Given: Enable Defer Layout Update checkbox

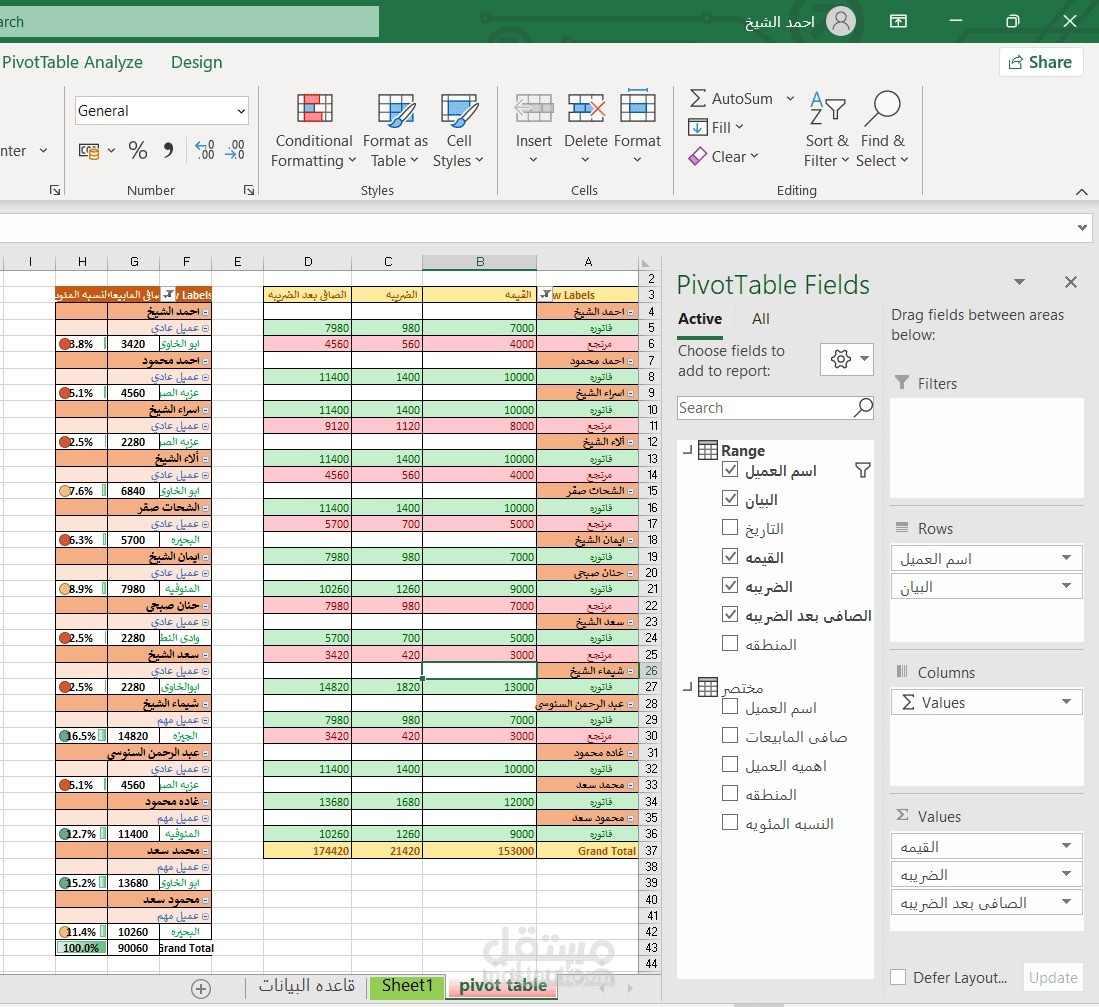Looking at the screenshot, I should pos(898,977).
